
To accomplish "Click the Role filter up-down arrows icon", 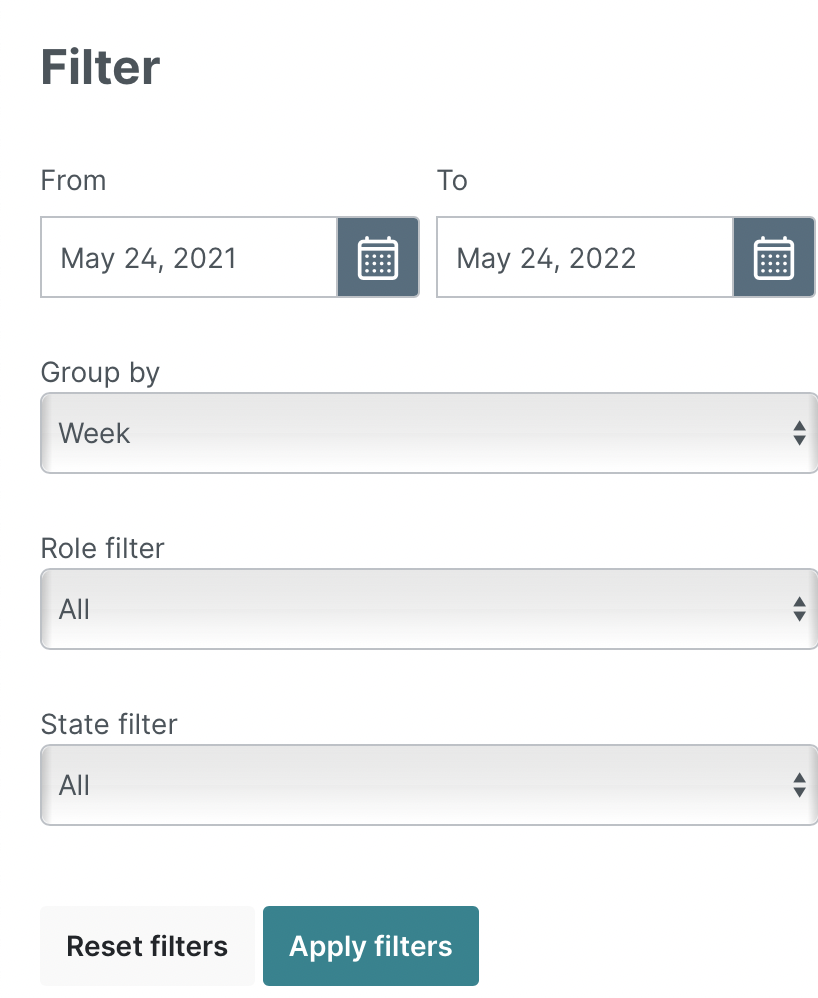I will (x=800, y=609).
